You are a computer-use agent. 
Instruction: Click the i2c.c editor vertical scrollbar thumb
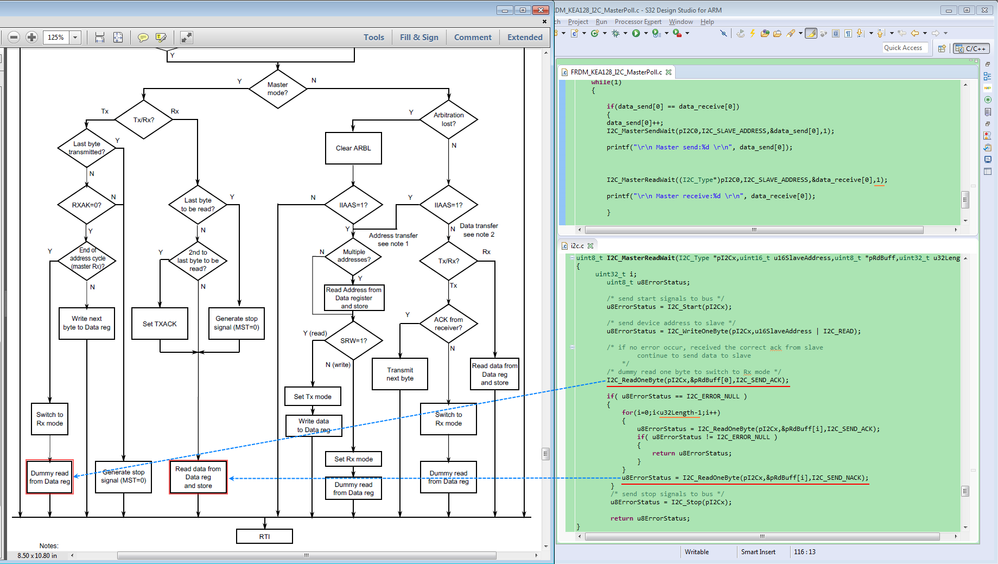point(965,491)
